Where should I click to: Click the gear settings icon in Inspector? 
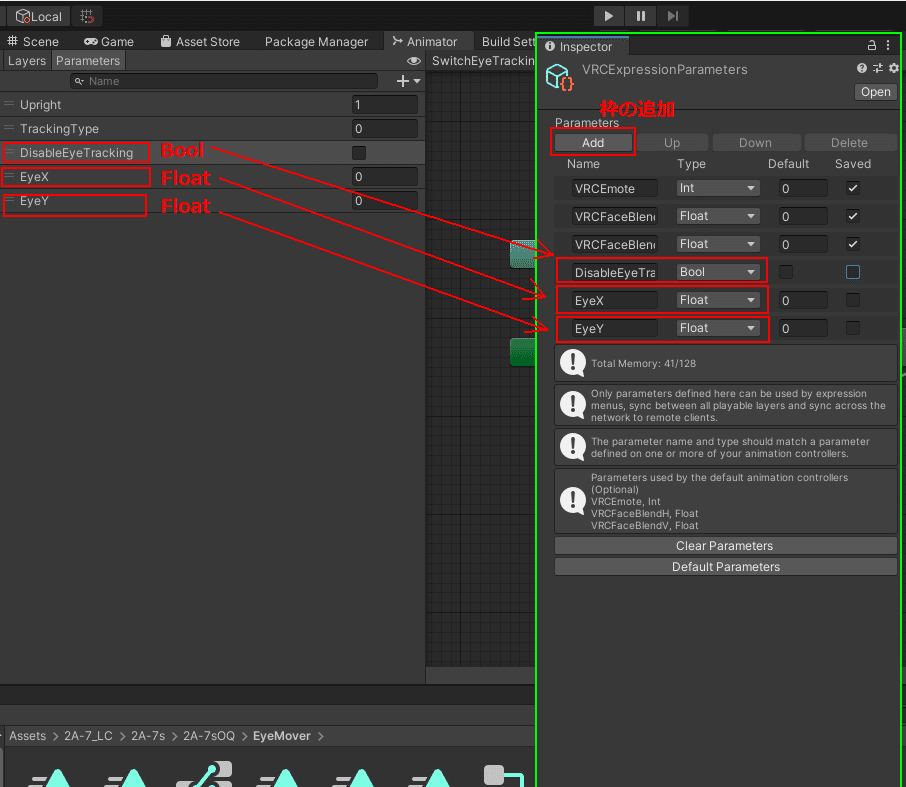(x=894, y=68)
